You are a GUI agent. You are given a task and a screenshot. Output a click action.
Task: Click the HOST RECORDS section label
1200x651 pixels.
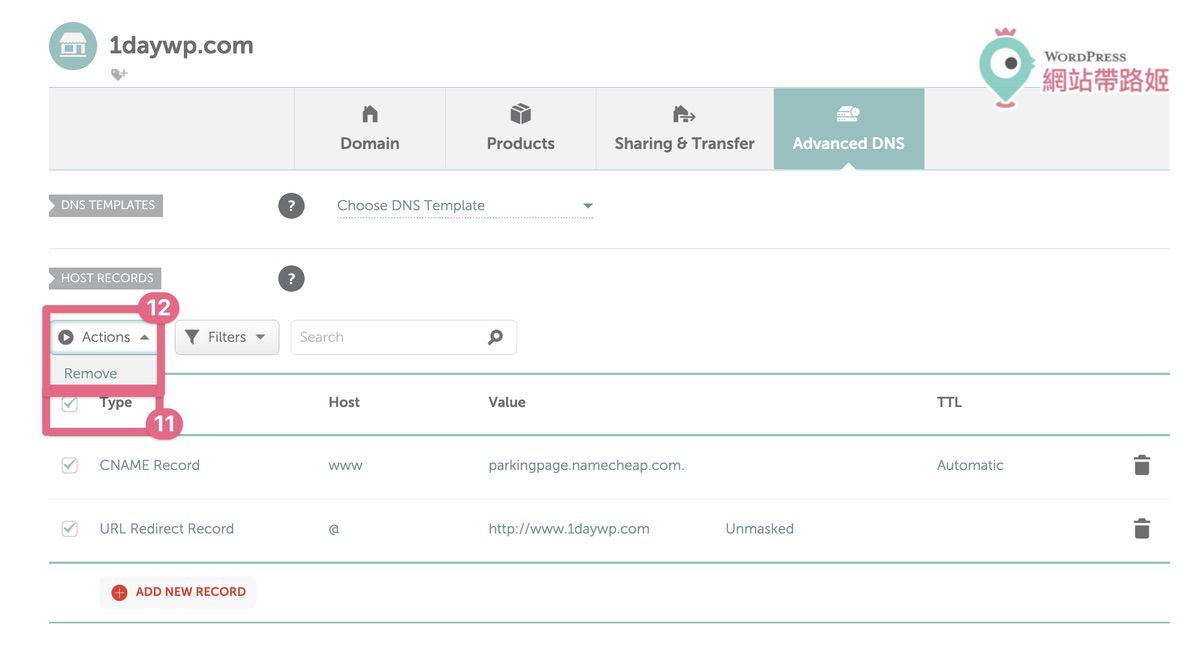click(x=106, y=278)
